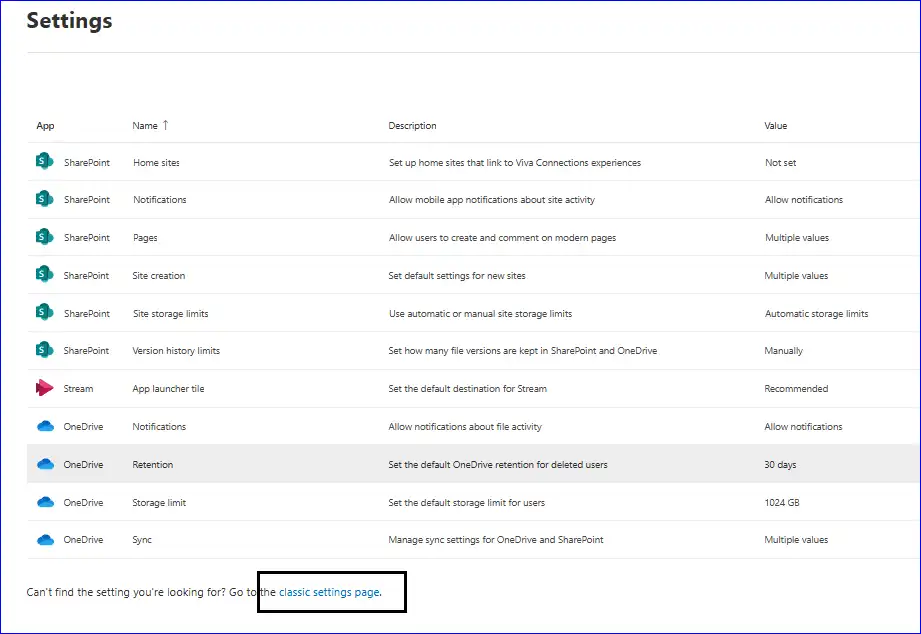Screen dimensions: 921x634
Task: Click SharePoint icon in Home sites row
Action: [x=44, y=162]
